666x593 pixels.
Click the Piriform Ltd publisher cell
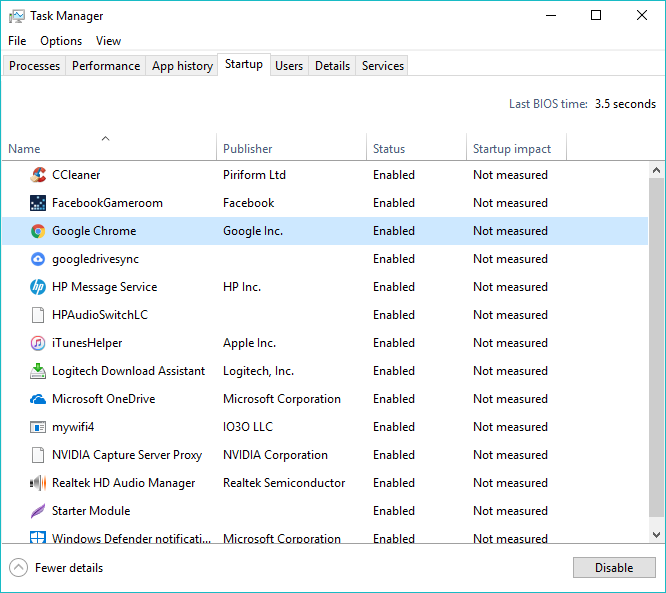click(254, 175)
